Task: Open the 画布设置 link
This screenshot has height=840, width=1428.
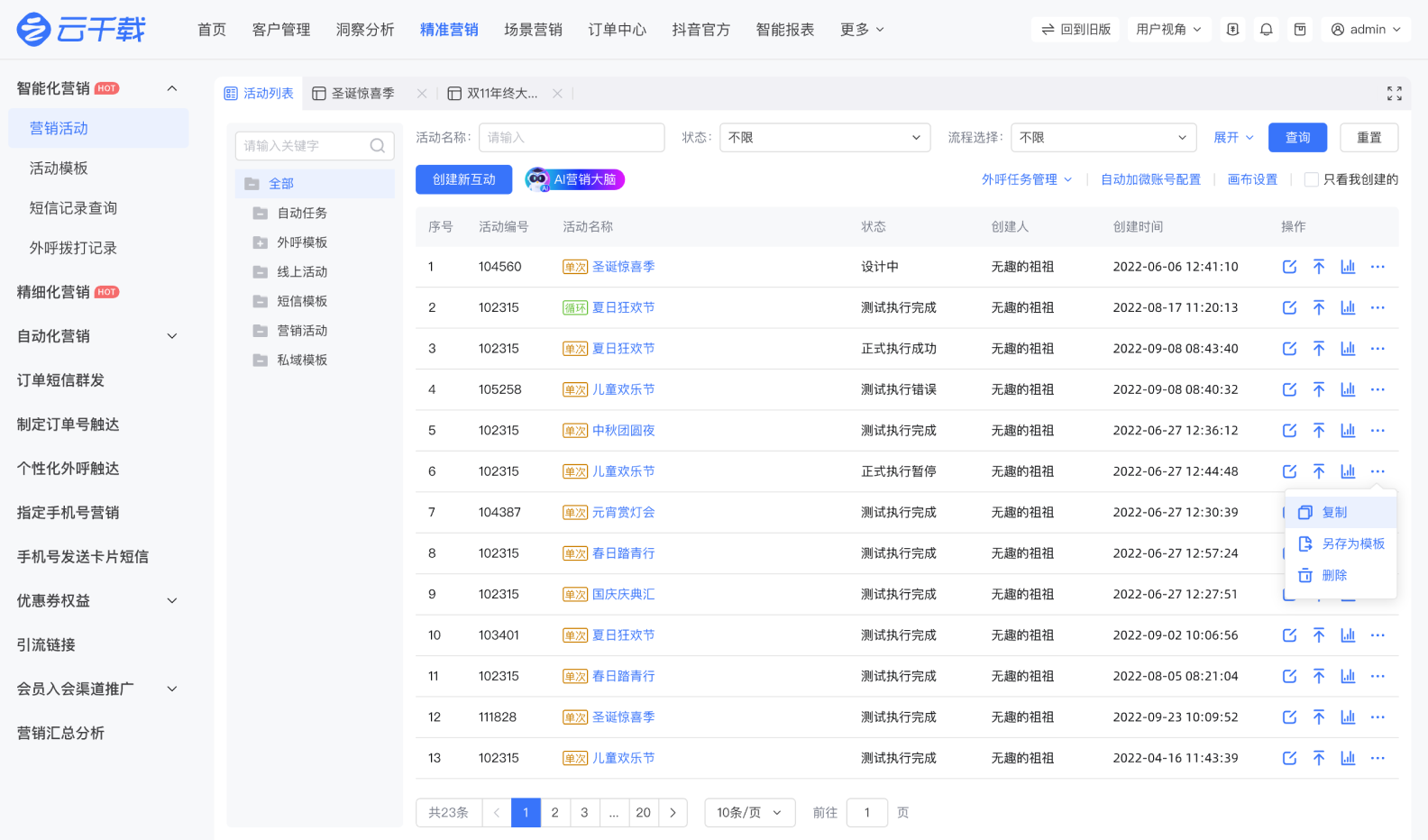Action: (x=1252, y=179)
